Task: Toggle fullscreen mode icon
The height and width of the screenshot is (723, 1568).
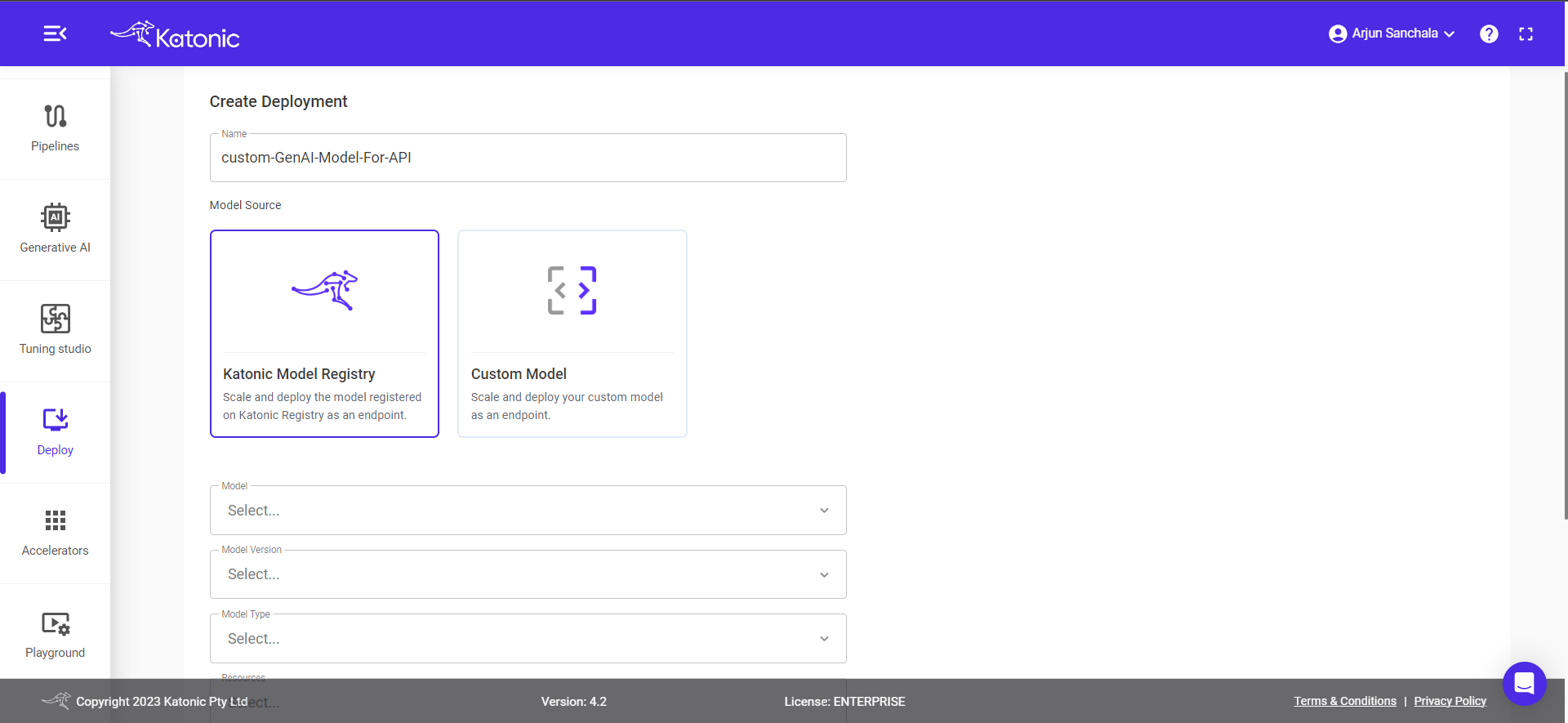Action: pyautogui.click(x=1526, y=34)
